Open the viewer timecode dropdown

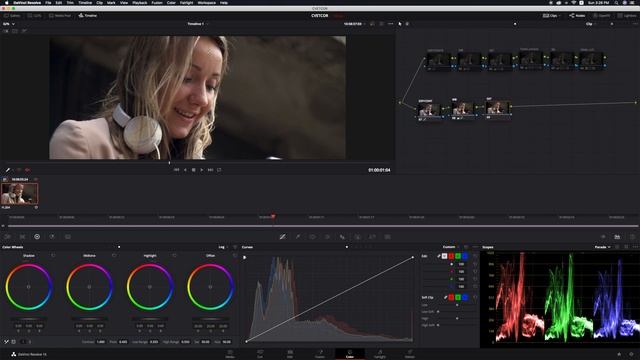354,24
